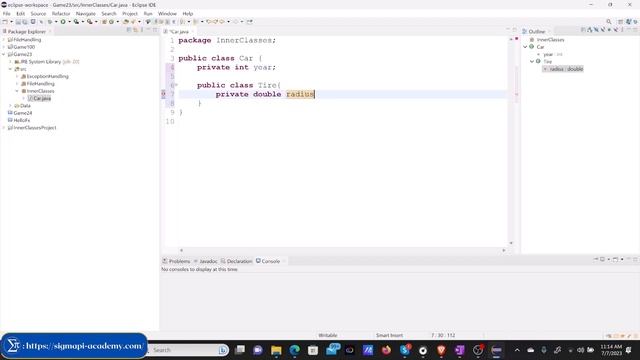Toggle Hide Local Types in Outline
The width and height of the screenshot is (640, 360).
616,30
